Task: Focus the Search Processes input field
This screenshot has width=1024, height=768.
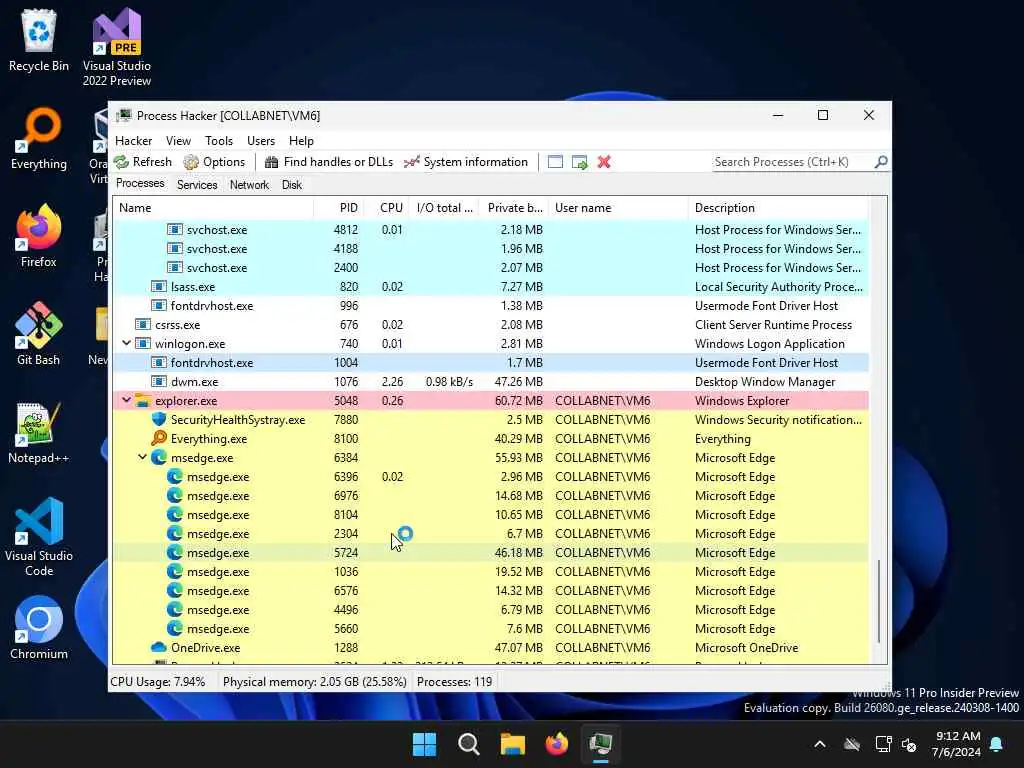Action: click(x=793, y=162)
